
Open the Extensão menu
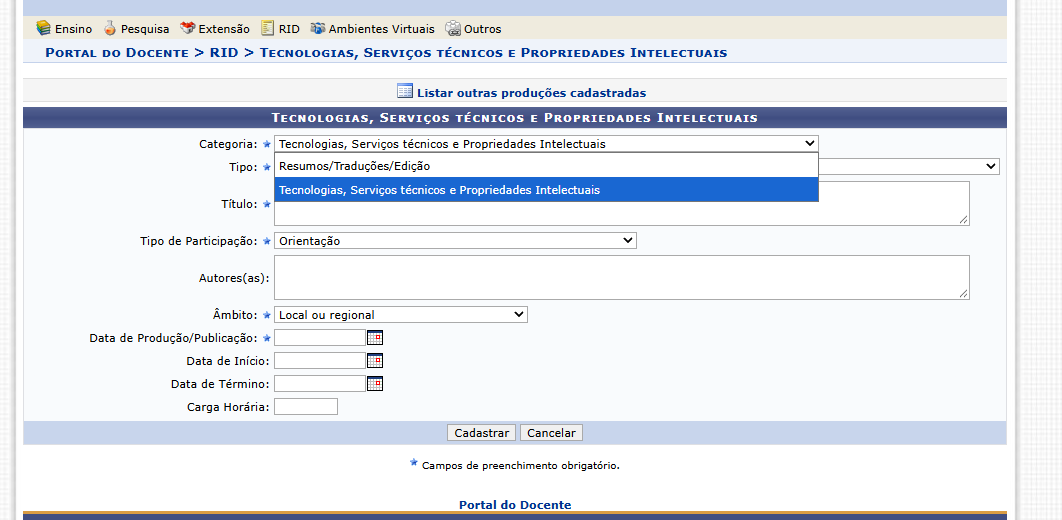215,29
